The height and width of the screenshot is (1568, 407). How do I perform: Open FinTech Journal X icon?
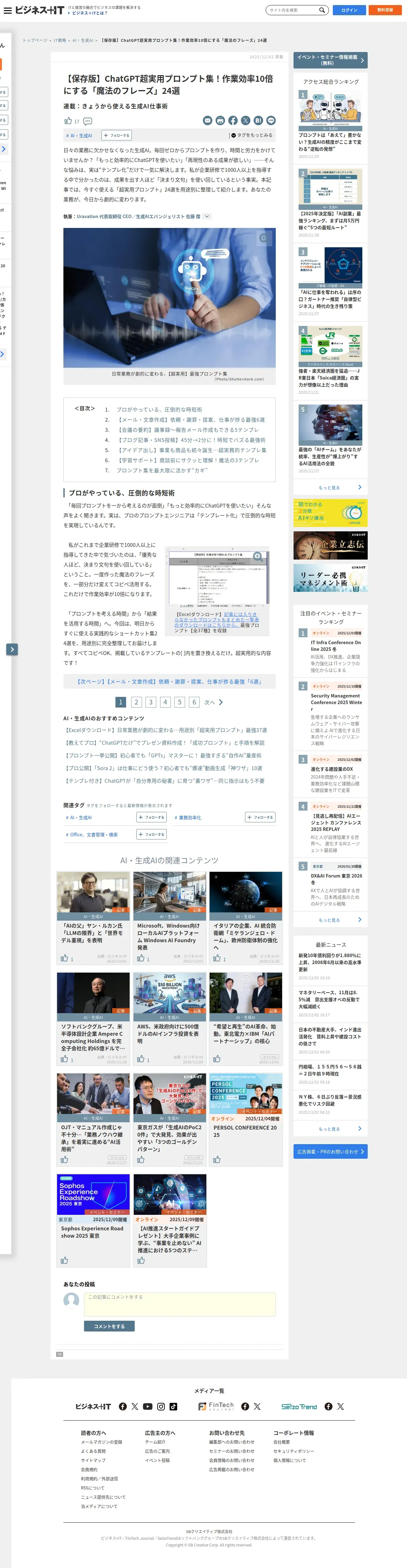[257, 1406]
